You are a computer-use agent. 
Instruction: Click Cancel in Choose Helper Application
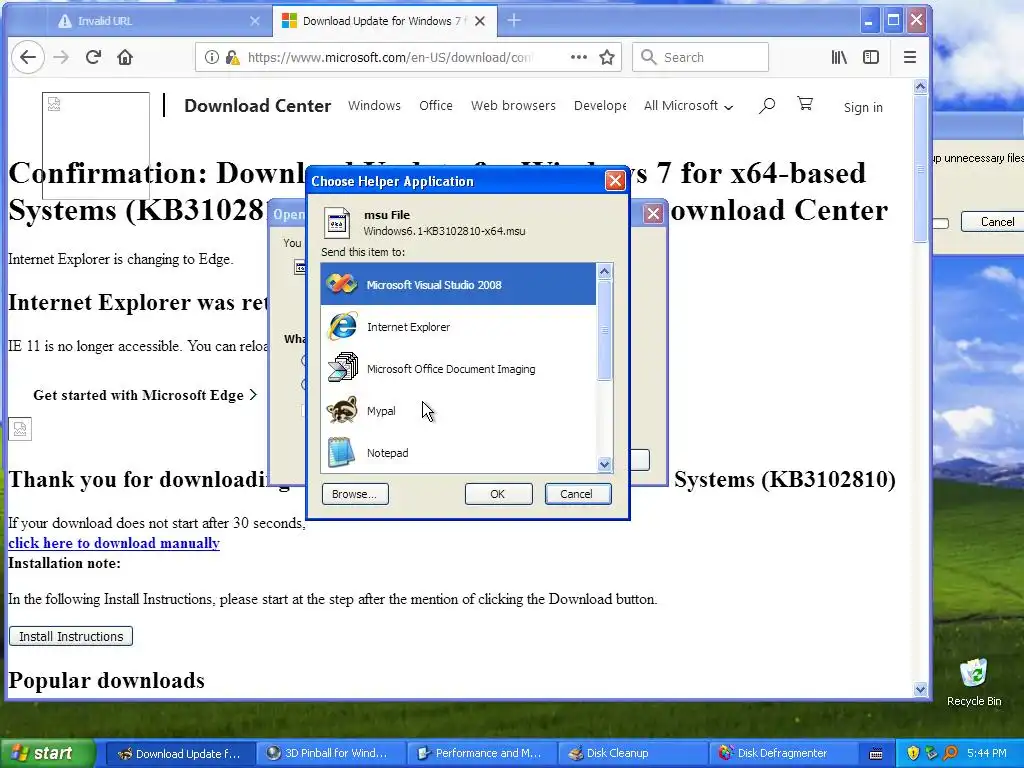577,494
